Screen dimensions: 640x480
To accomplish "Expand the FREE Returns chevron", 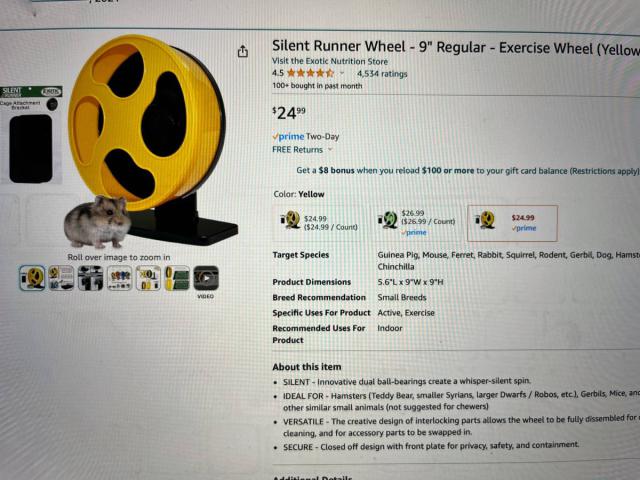I will point(330,150).
